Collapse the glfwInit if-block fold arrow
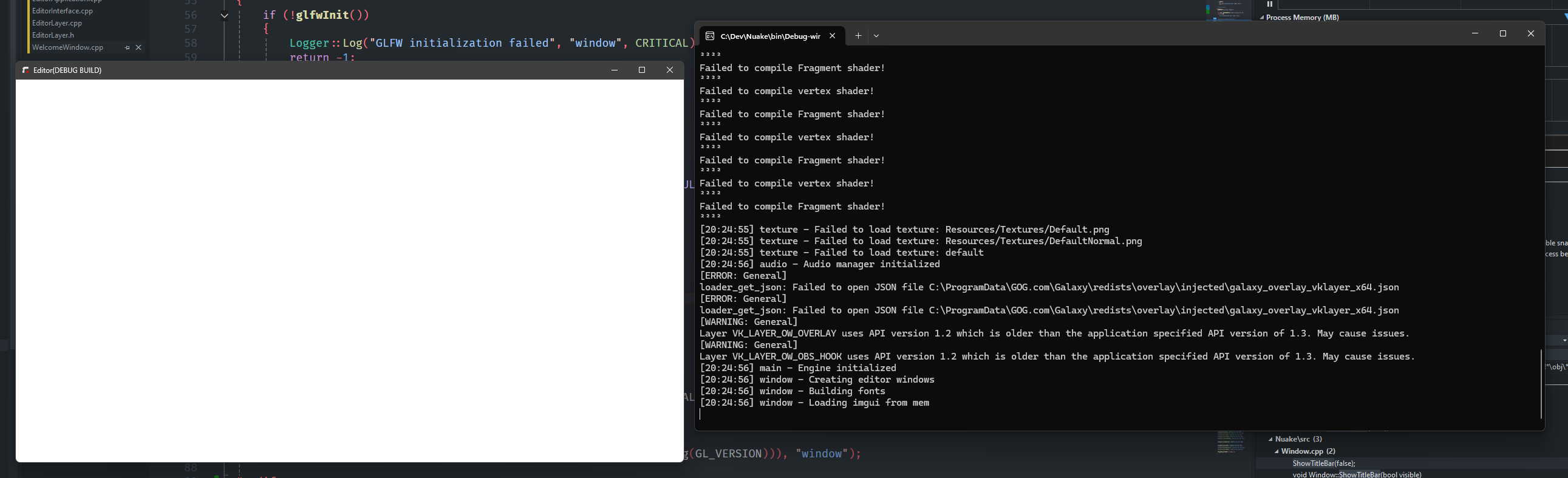Viewport: 1568px width, 478px height. (225, 16)
